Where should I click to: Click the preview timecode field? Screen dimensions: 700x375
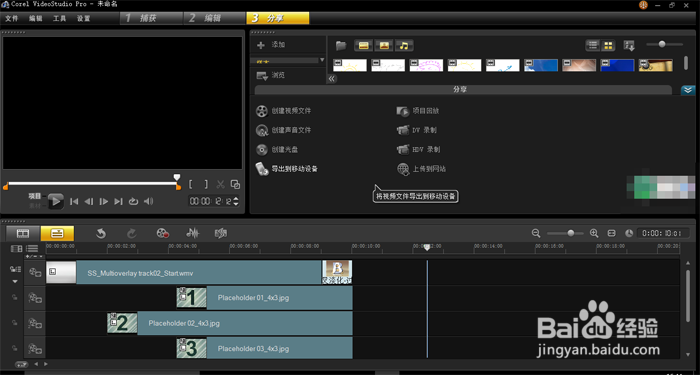[210, 201]
